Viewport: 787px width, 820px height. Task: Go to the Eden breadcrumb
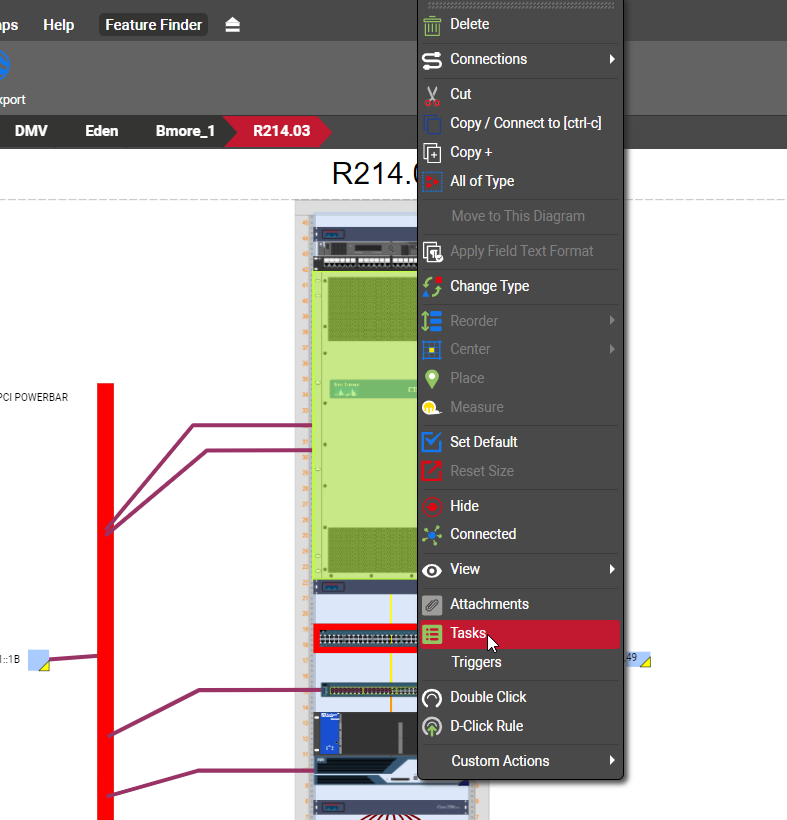(101, 131)
